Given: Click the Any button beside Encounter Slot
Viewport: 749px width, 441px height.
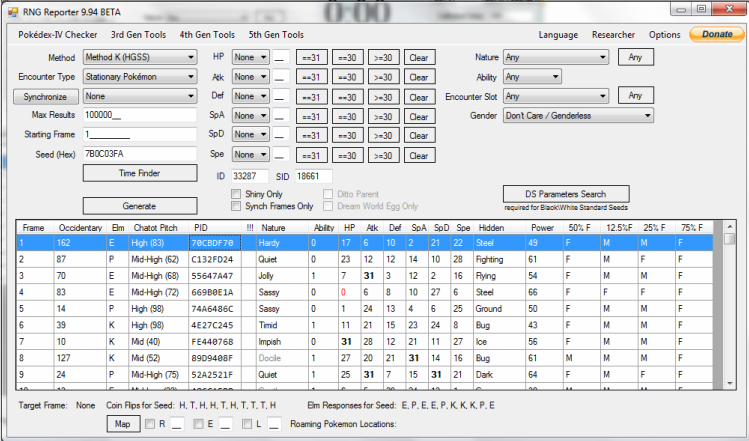Looking at the screenshot, I should point(635,95).
